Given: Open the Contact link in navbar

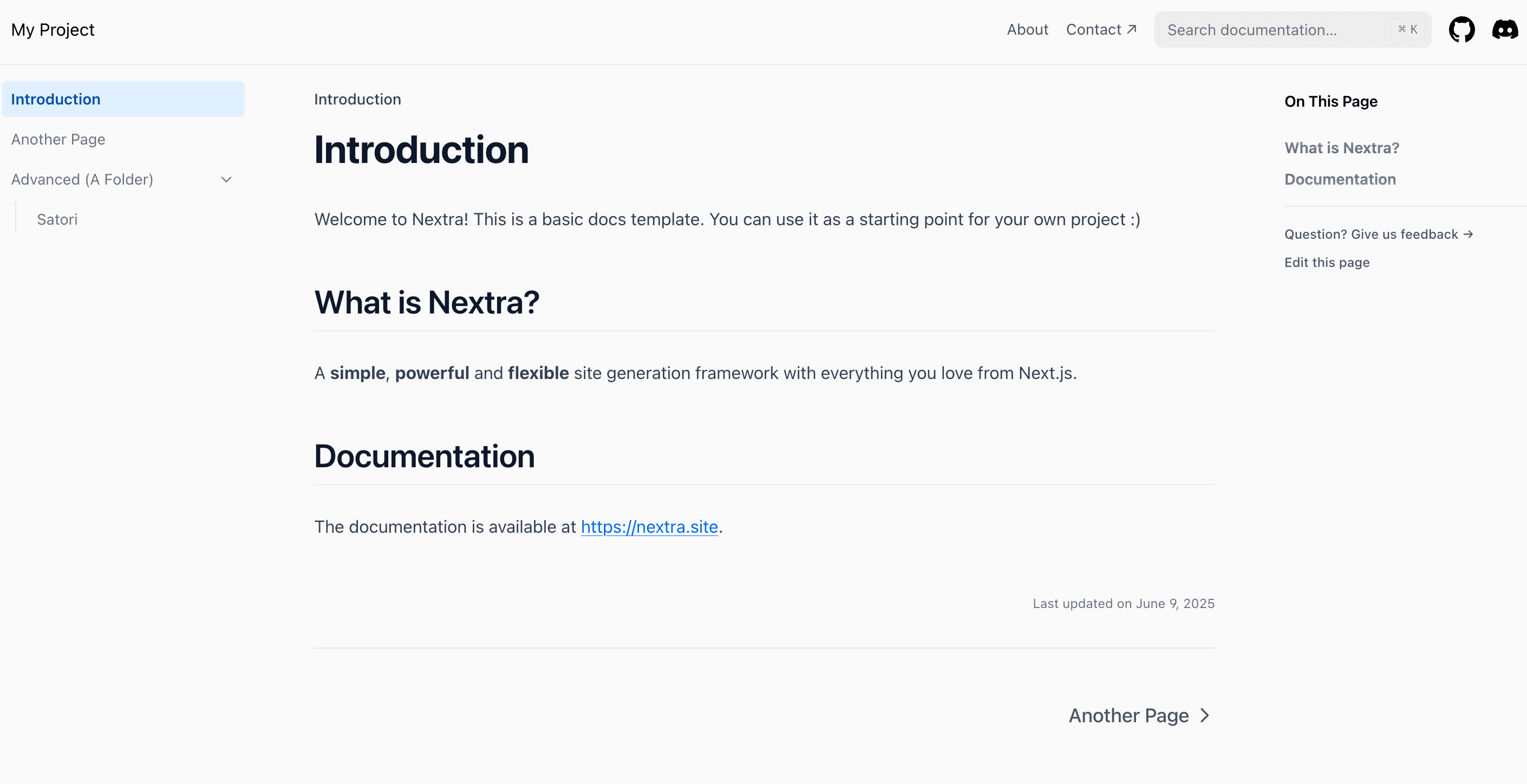Looking at the screenshot, I should tap(1101, 30).
